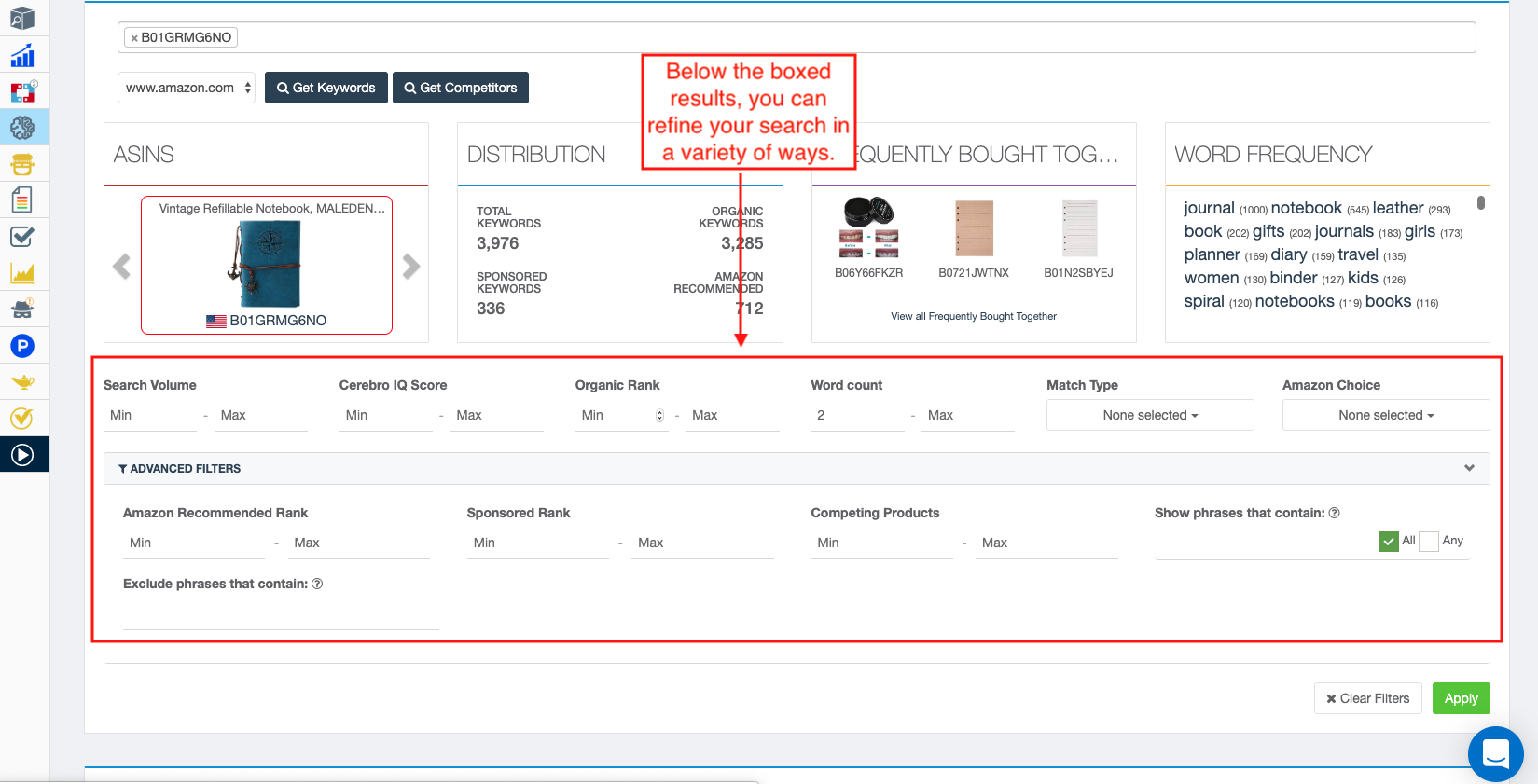
Task: Click View all Frequently Bought Together link
Action: [x=974, y=316]
